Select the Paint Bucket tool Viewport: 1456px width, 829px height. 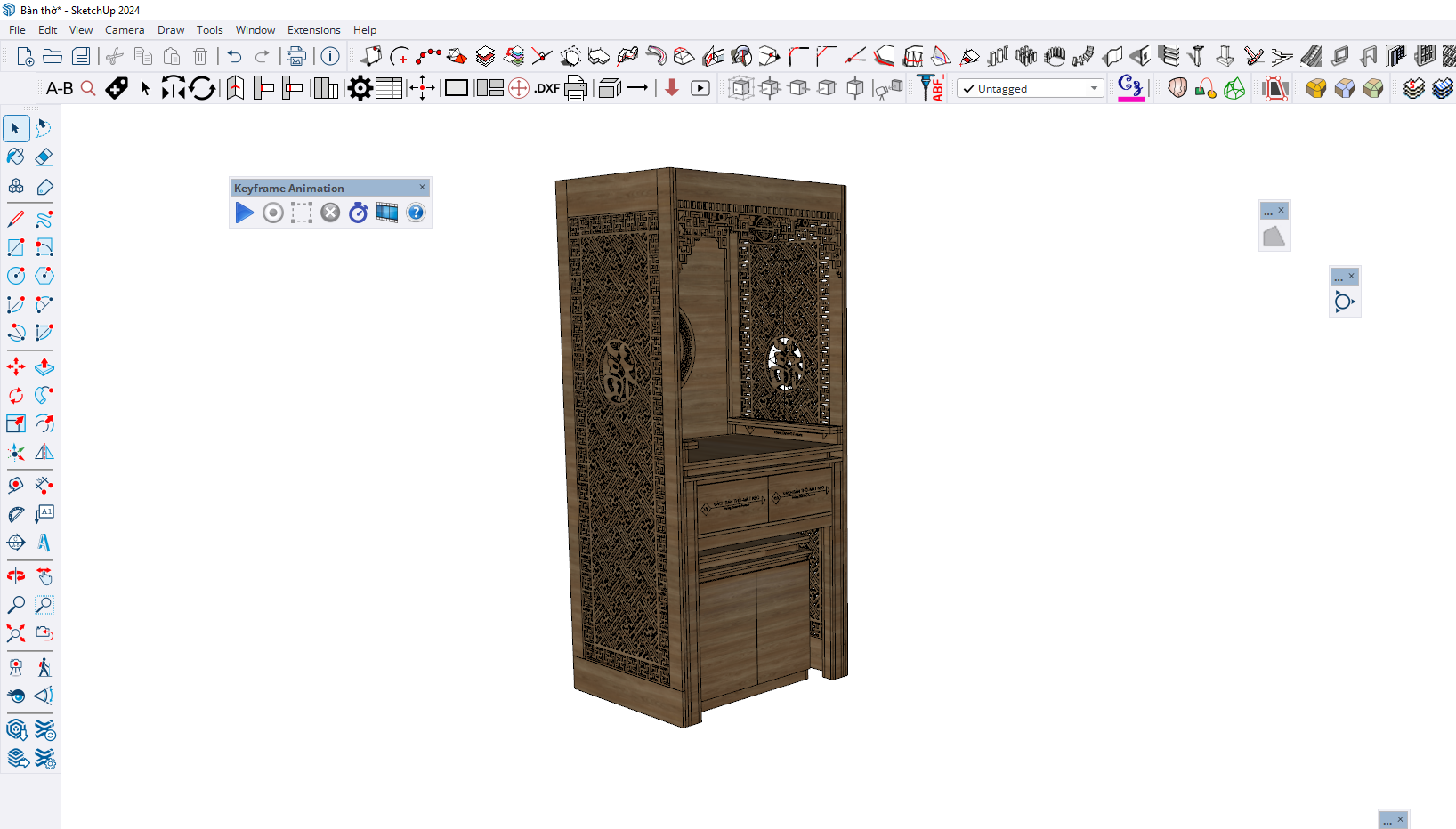(x=16, y=157)
